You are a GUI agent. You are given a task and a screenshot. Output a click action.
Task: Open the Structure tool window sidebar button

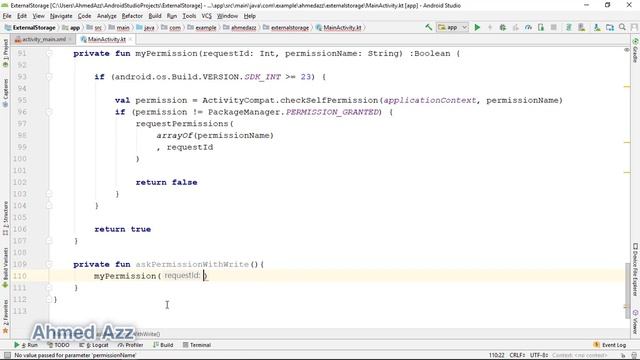[5, 218]
